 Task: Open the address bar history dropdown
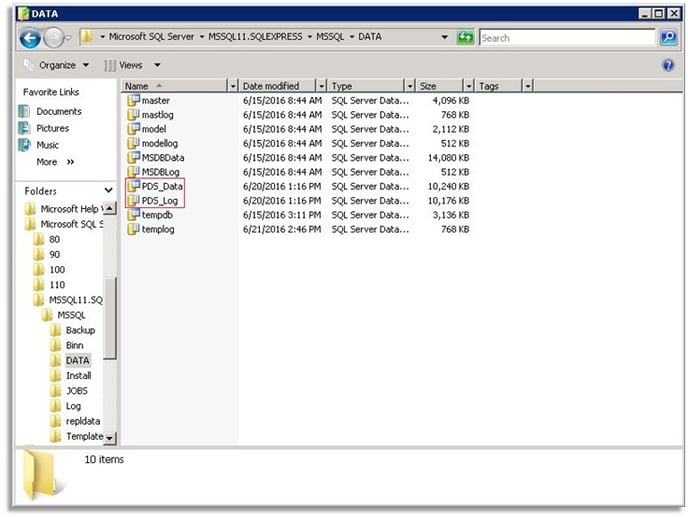[x=444, y=37]
